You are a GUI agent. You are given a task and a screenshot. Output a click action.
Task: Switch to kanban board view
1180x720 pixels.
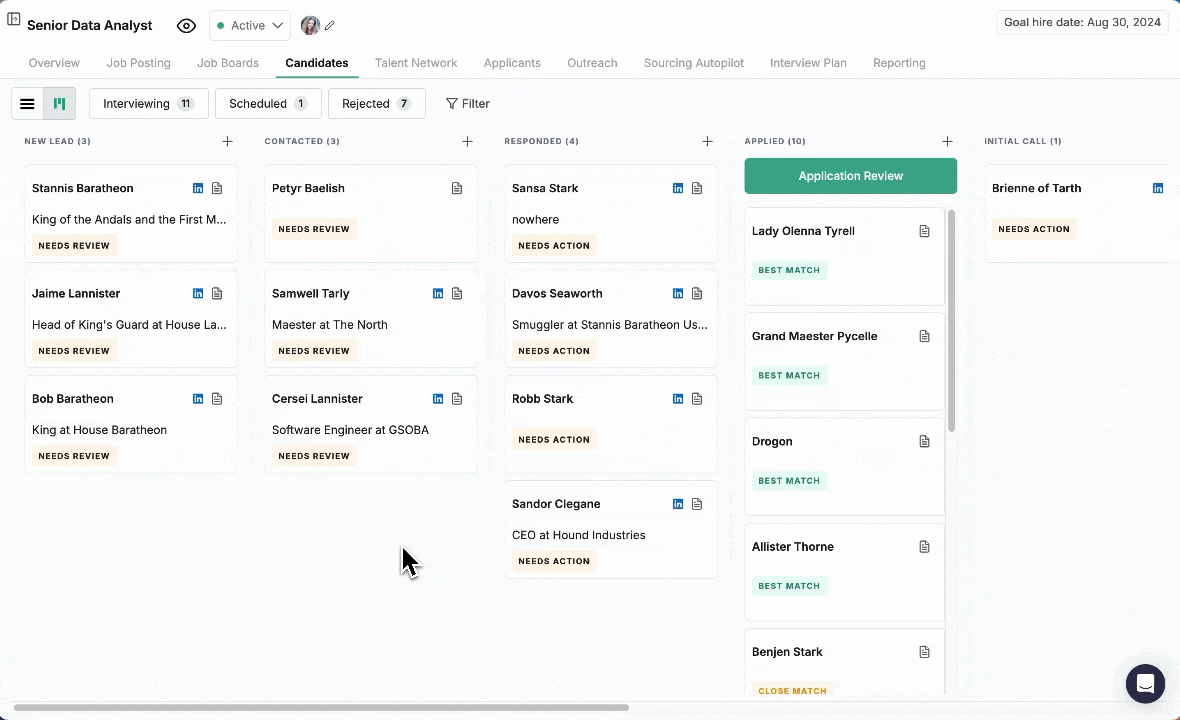click(60, 104)
